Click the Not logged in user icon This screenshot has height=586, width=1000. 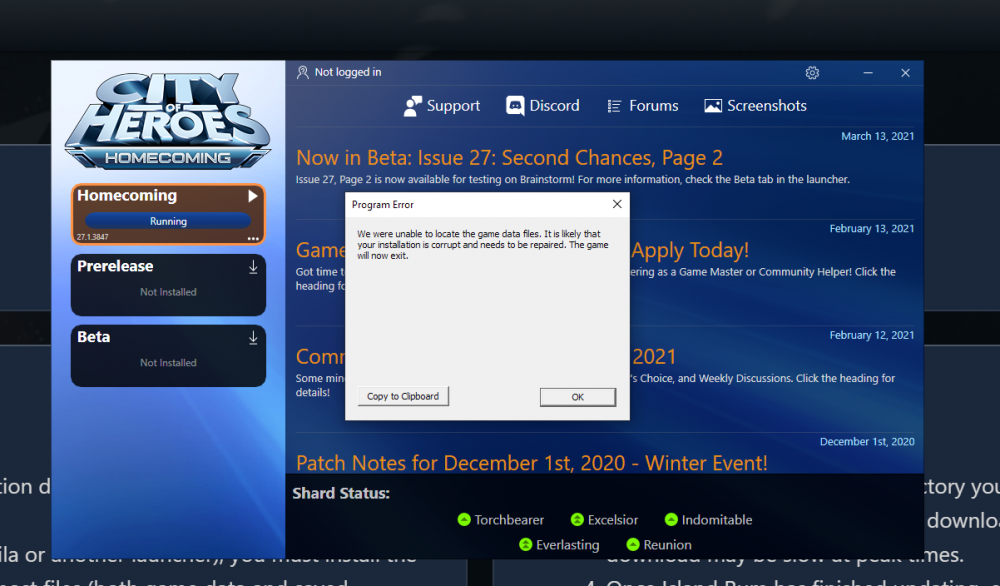pos(303,73)
